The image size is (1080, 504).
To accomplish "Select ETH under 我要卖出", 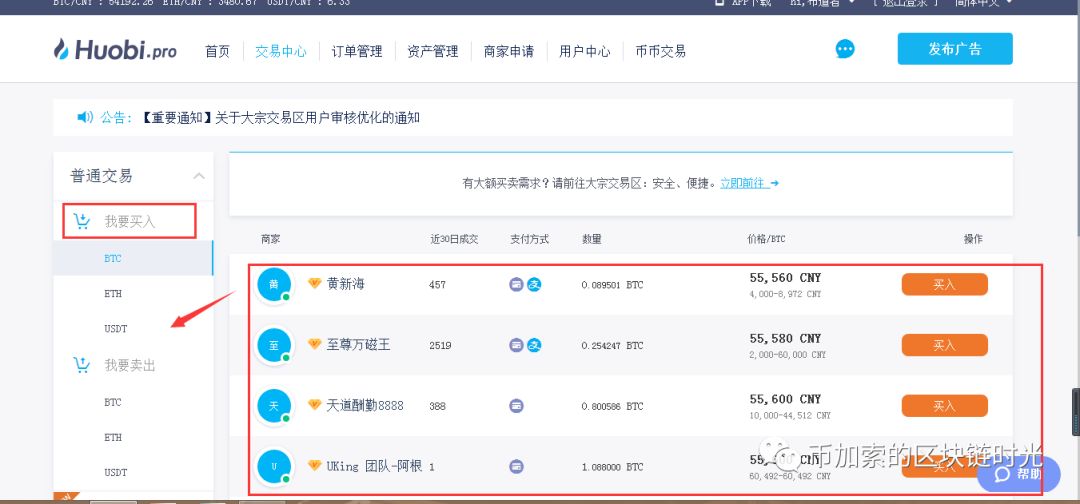I will [x=113, y=437].
